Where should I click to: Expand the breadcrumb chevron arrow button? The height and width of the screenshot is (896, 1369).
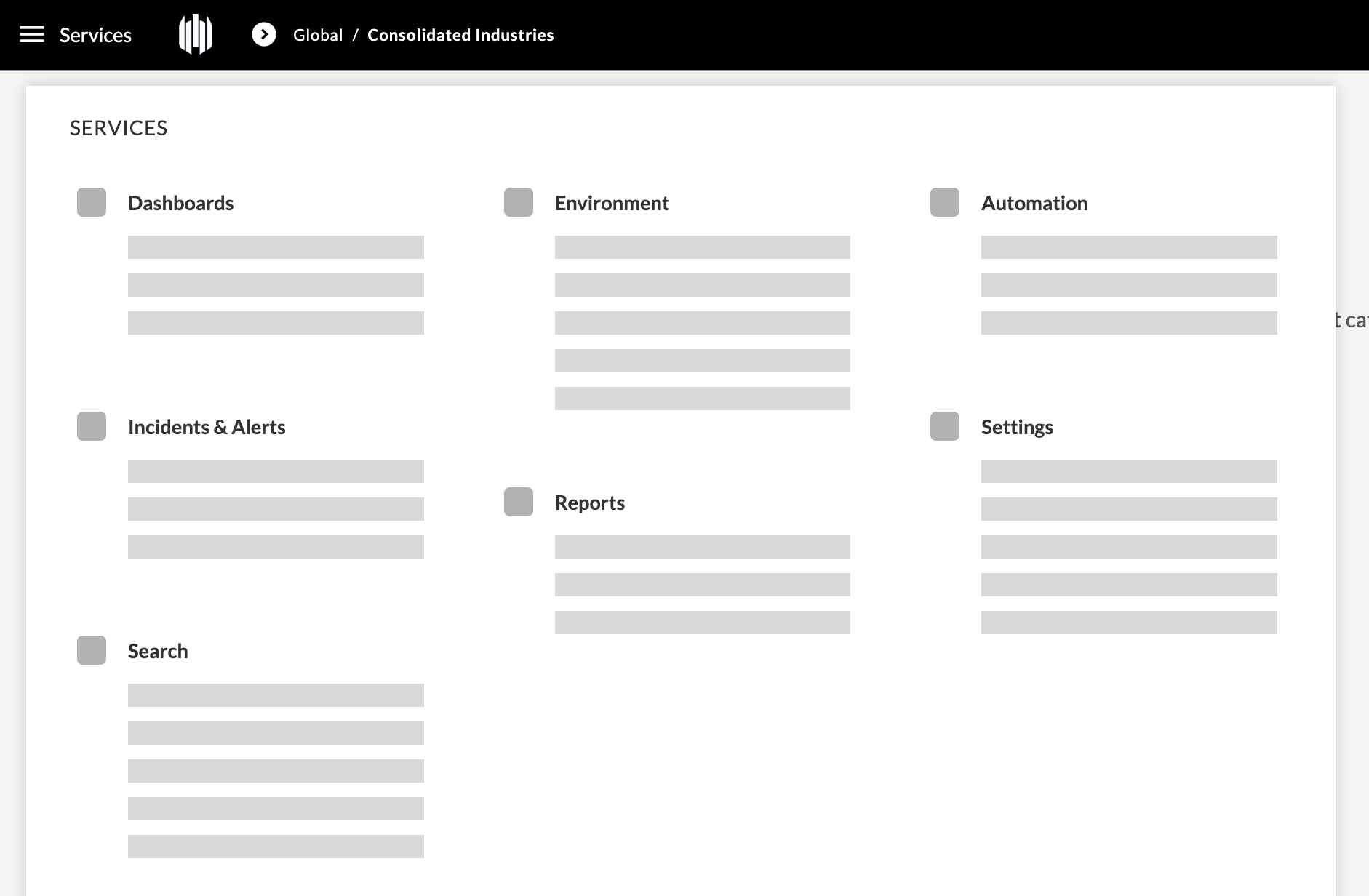pos(264,35)
